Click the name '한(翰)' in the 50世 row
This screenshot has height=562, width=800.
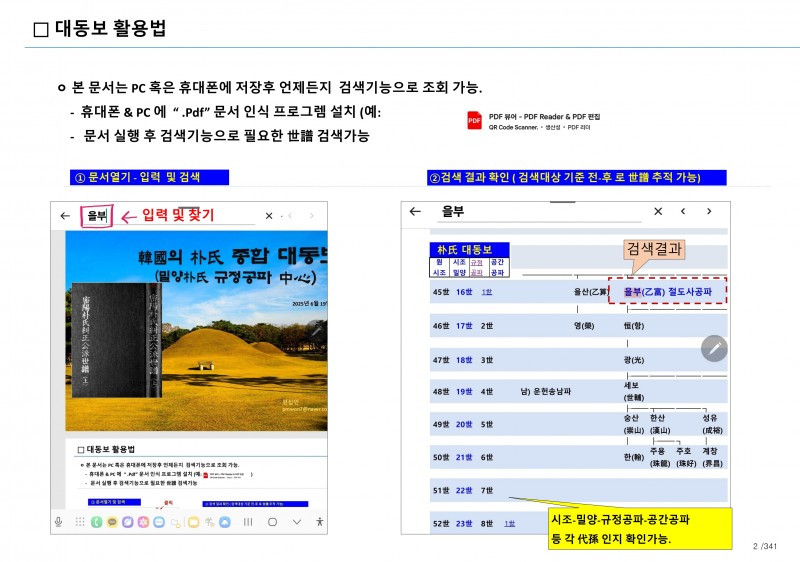pyautogui.click(x=634, y=457)
